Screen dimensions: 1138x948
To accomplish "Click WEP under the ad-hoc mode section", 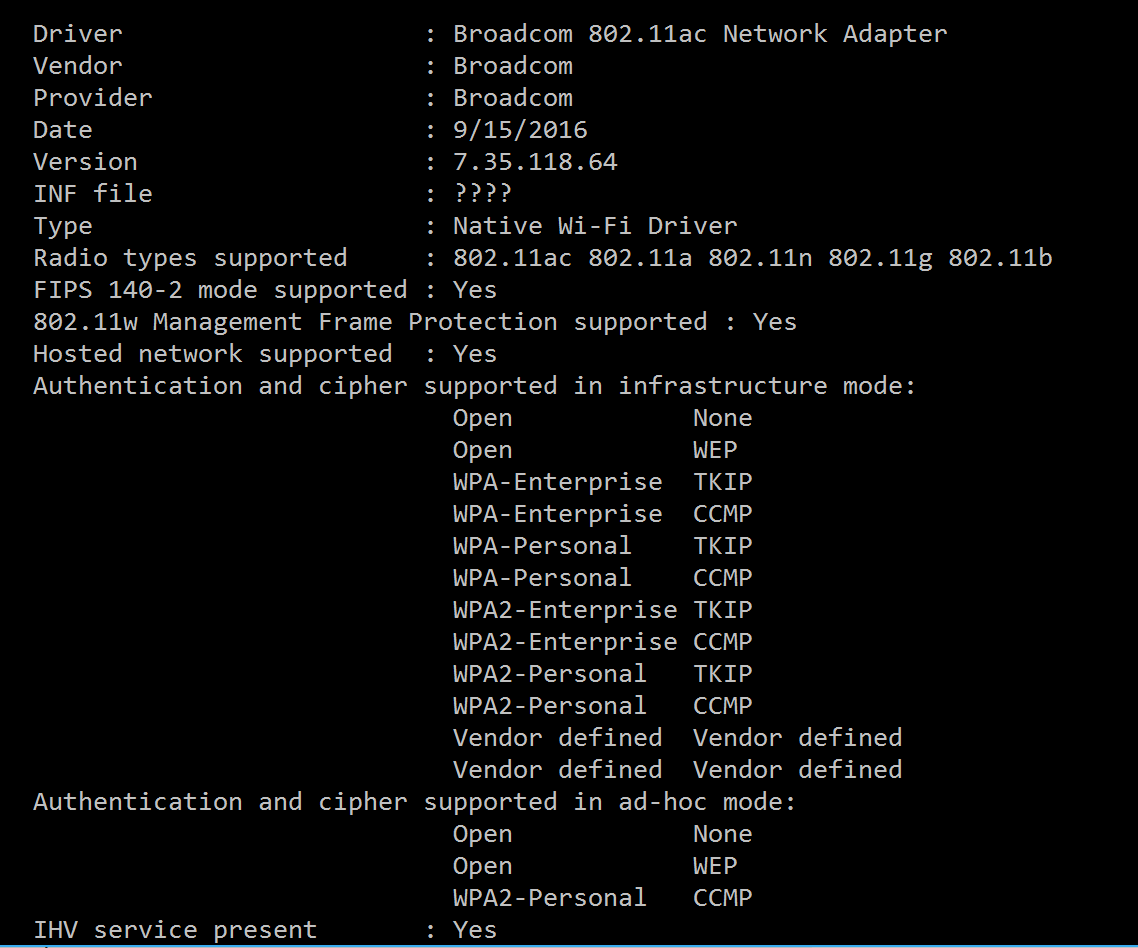I will tap(715, 866).
